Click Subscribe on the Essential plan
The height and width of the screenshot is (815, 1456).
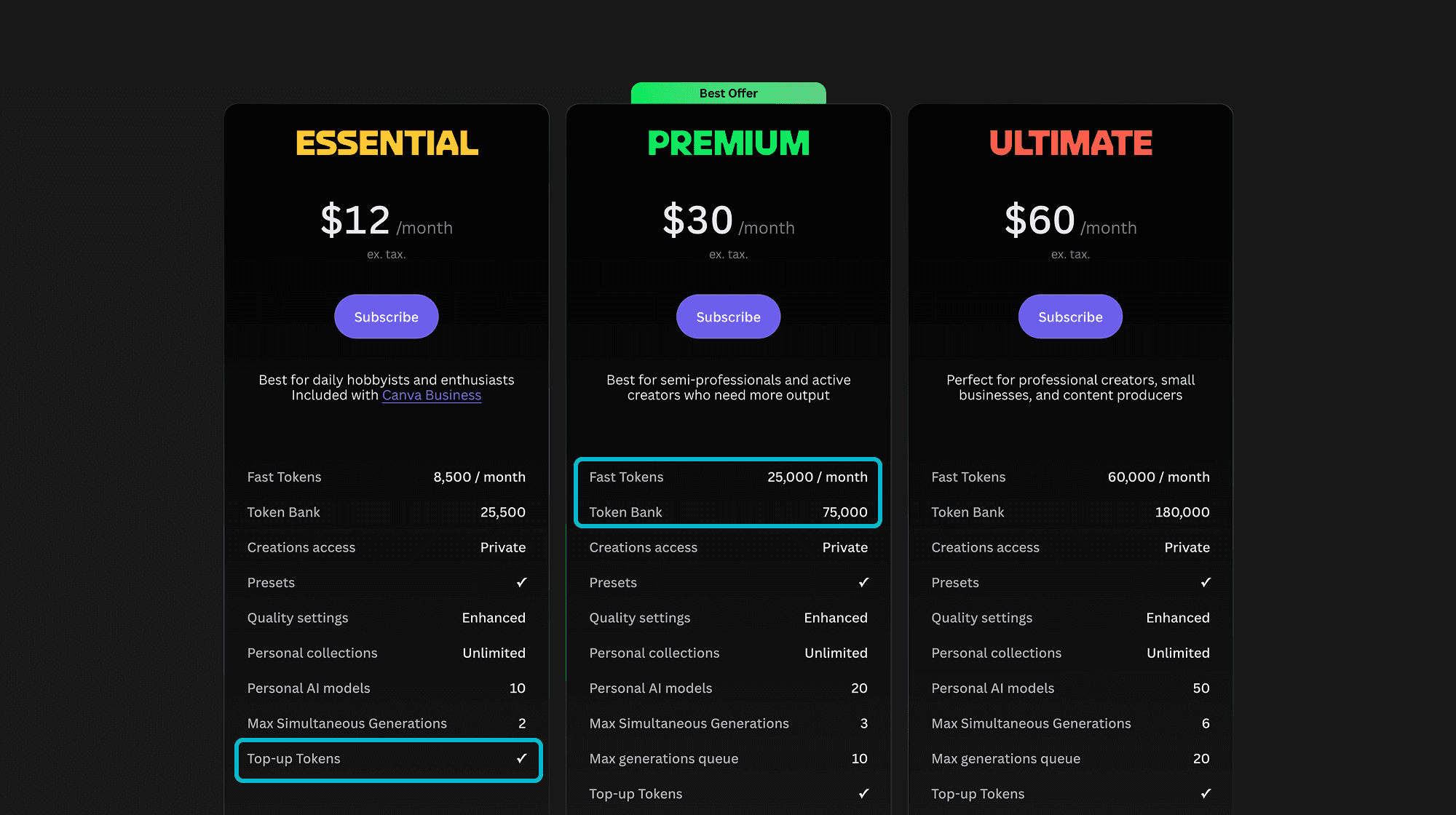pyautogui.click(x=386, y=317)
